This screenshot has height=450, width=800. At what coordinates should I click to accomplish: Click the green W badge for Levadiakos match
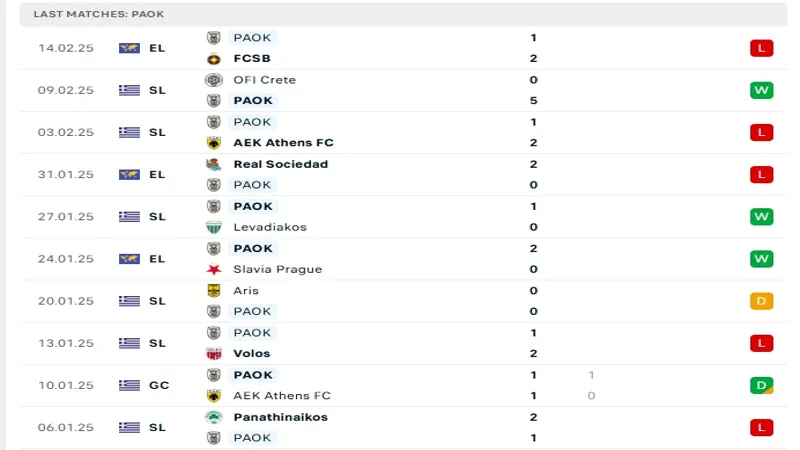click(761, 217)
